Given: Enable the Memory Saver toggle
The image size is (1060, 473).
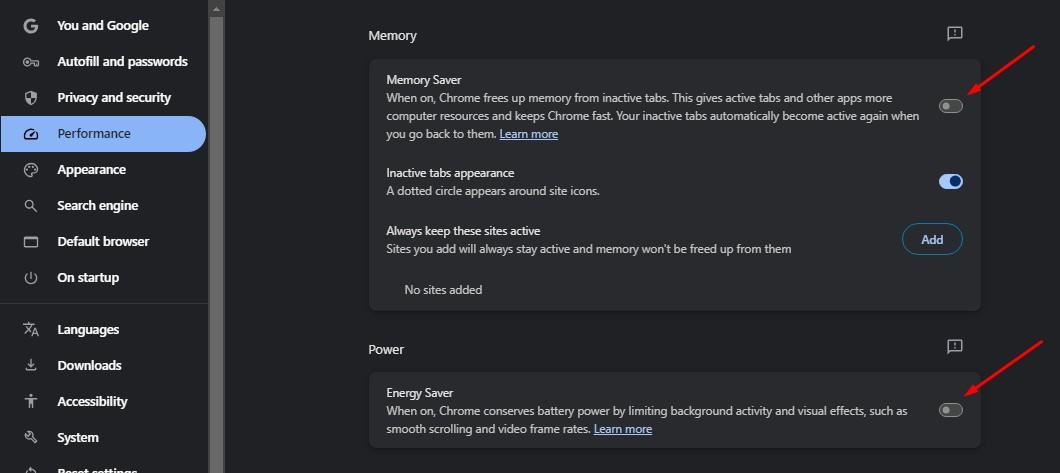Looking at the screenshot, I should [950, 106].
